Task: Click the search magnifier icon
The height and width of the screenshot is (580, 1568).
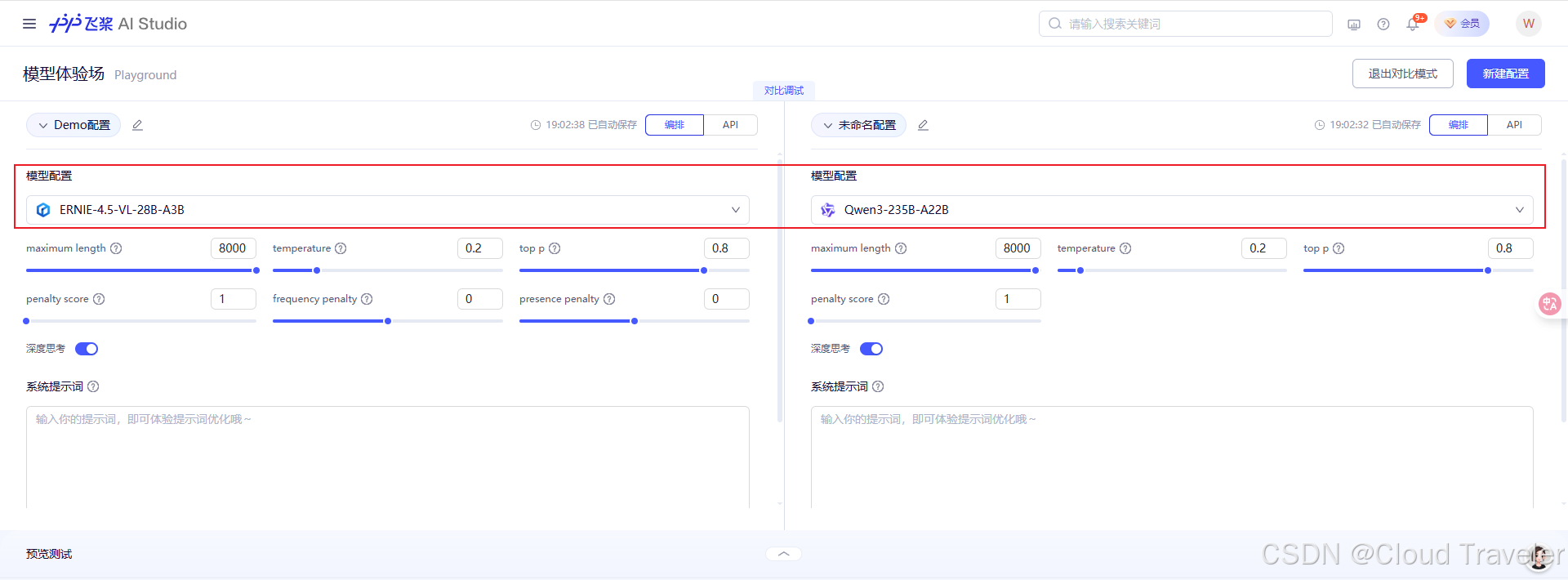Action: point(1055,24)
